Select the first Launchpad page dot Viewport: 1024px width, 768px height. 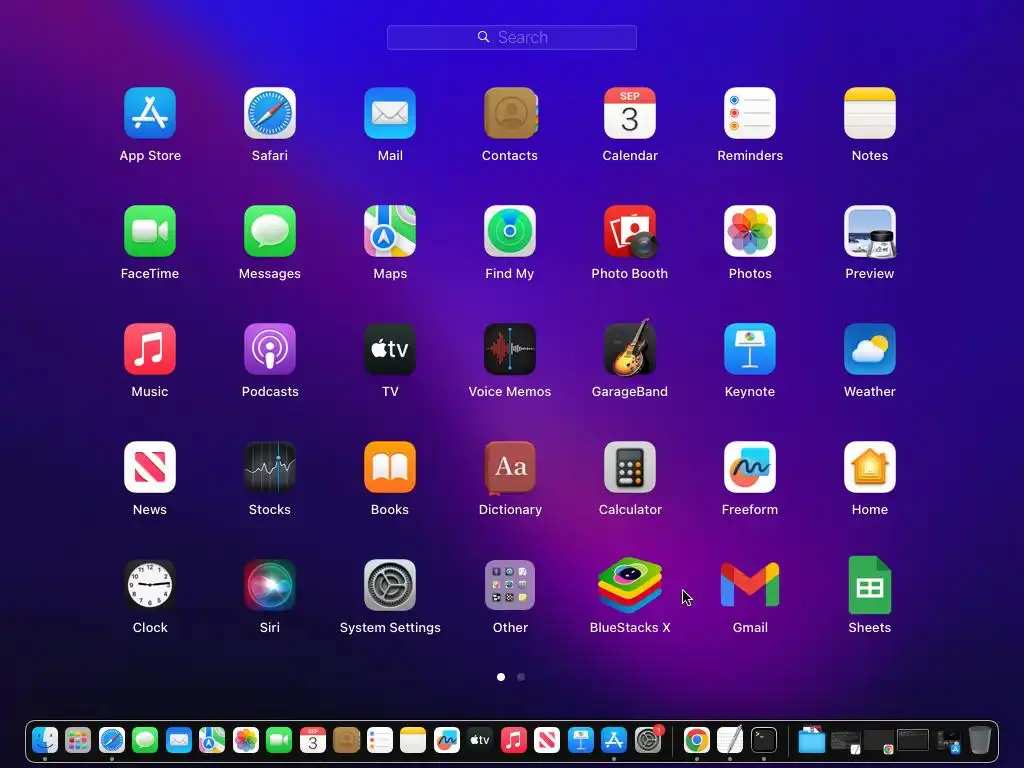[501, 677]
